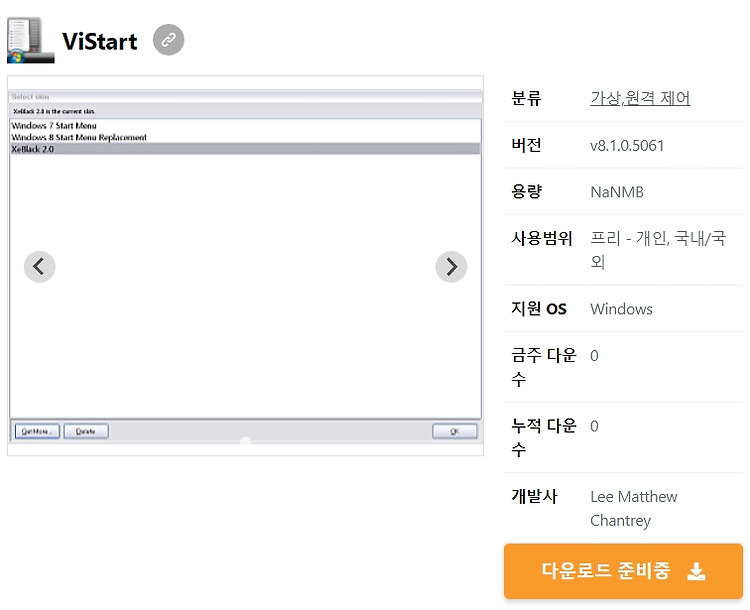Viewport: 750px width, 610px height.
Task: Click the Get More button in screenshot
Action: click(x=37, y=431)
